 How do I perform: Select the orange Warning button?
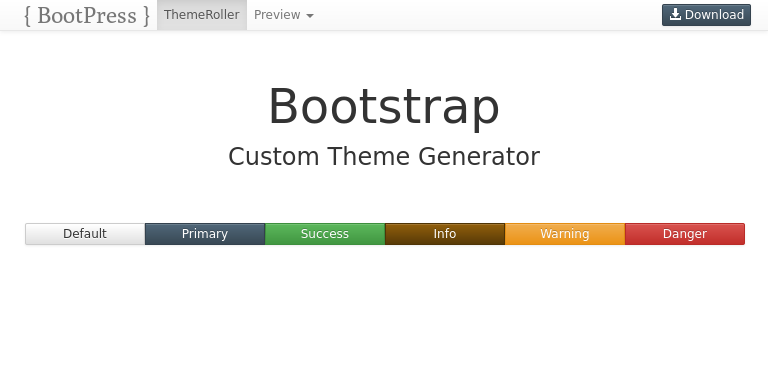click(565, 234)
